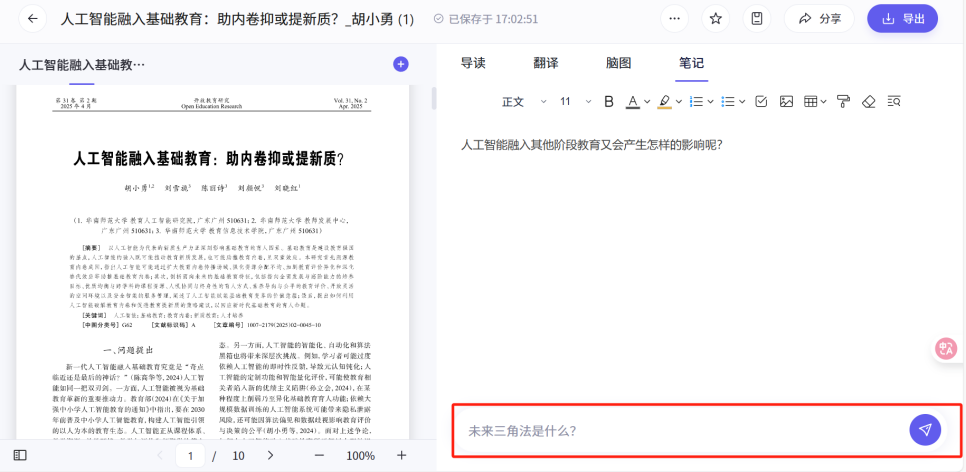Click the PDF vertical scrollbar thumb
966x472 pixels.
pos(434,99)
